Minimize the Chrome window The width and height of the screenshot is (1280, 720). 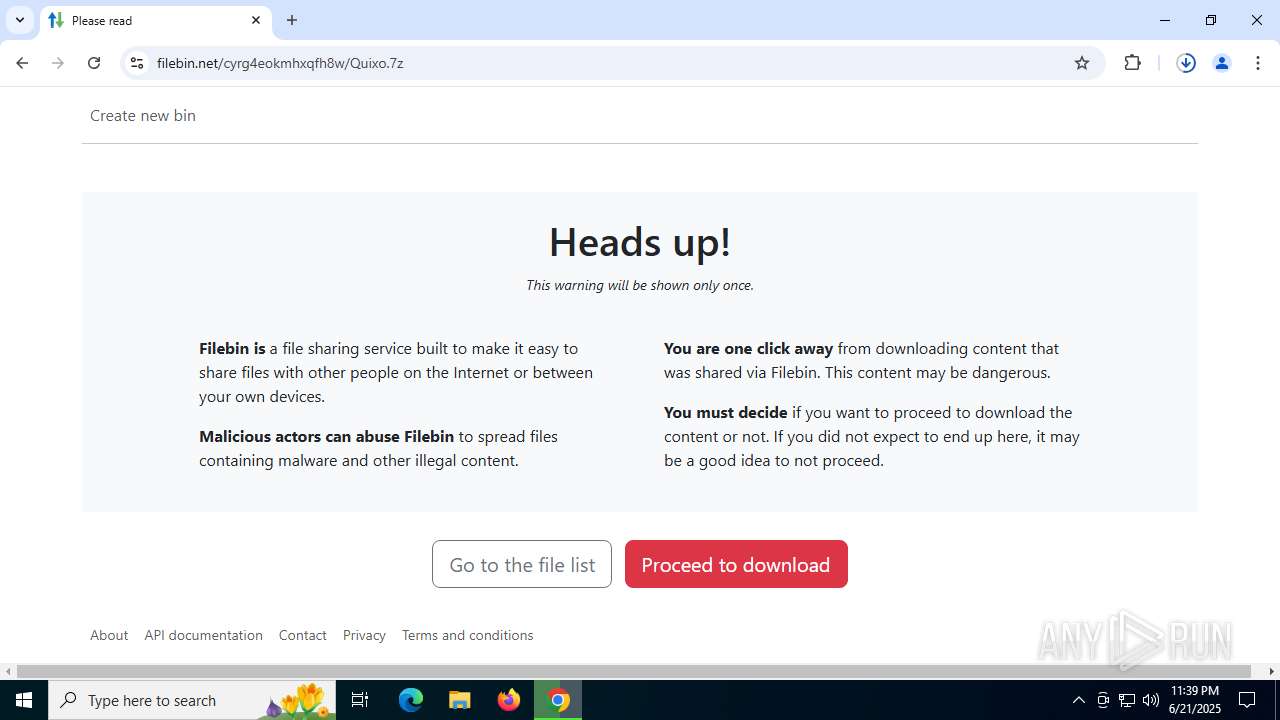point(1165,20)
